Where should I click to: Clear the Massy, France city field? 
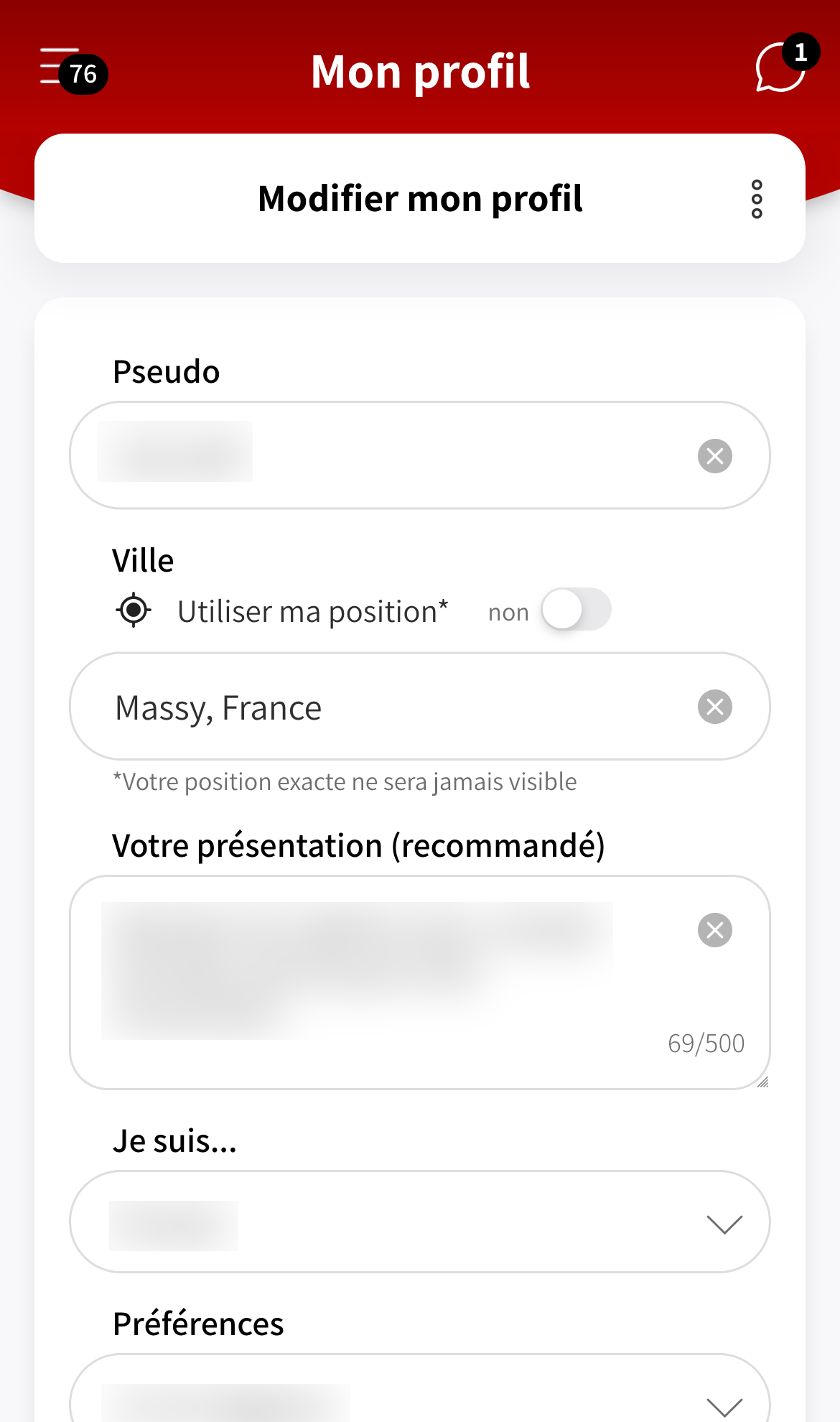pyautogui.click(x=715, y=707)
